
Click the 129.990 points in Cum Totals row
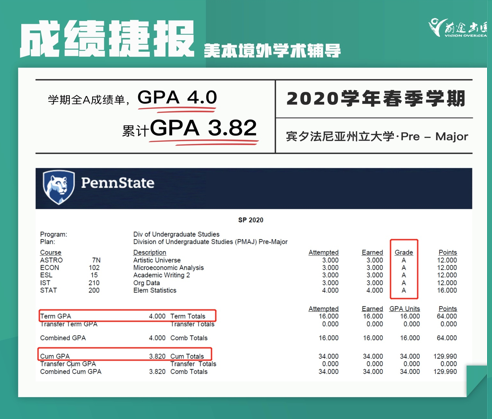tap(445, 356)
